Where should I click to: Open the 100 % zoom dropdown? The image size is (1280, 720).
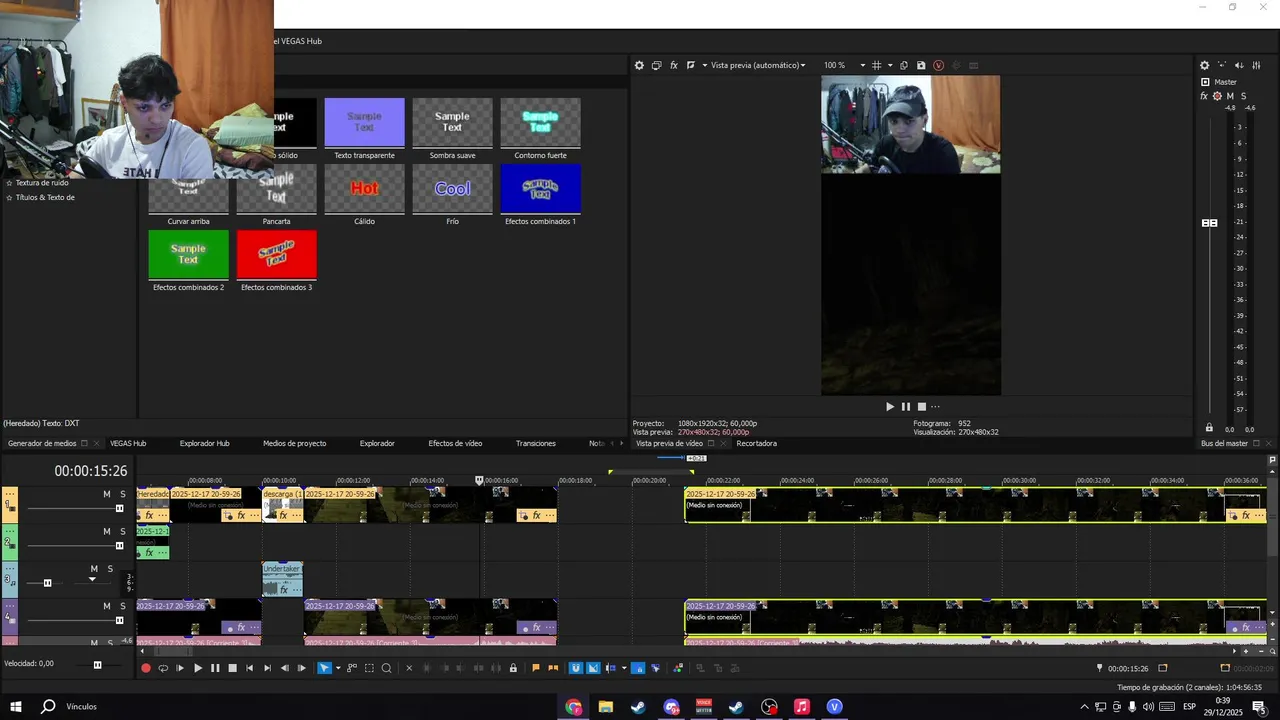point(845,65)
